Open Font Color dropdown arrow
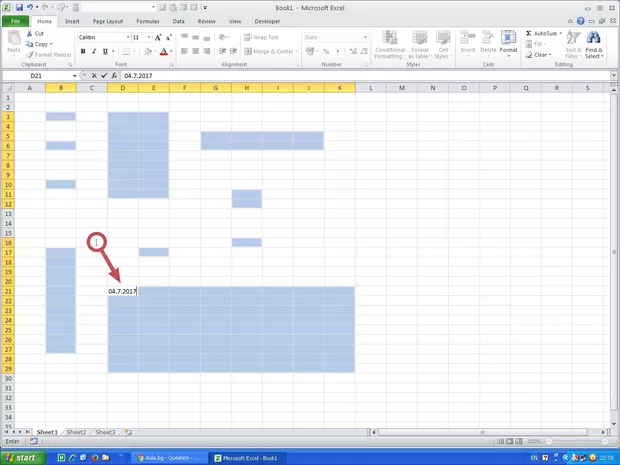Image resolution: width=620 pixels, height=465 pixels. pyautogui.click(x=171, y=51)
